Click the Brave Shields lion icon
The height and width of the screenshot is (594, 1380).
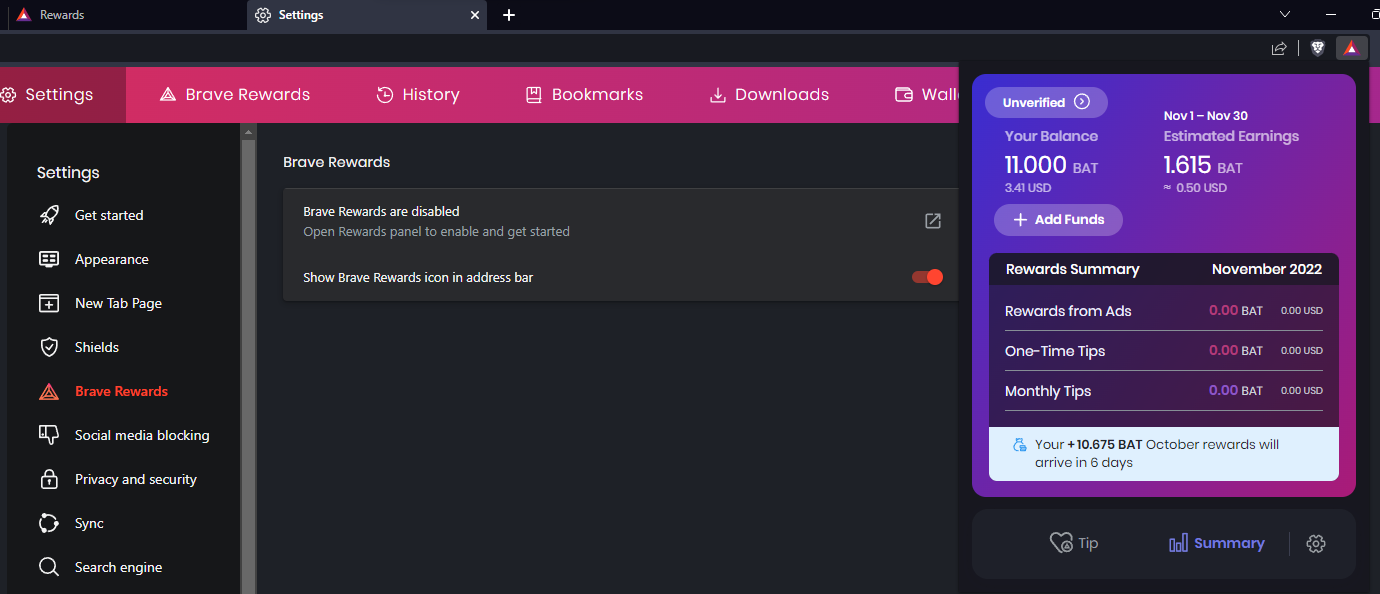pyautogui.click(x=1318, y=48)
